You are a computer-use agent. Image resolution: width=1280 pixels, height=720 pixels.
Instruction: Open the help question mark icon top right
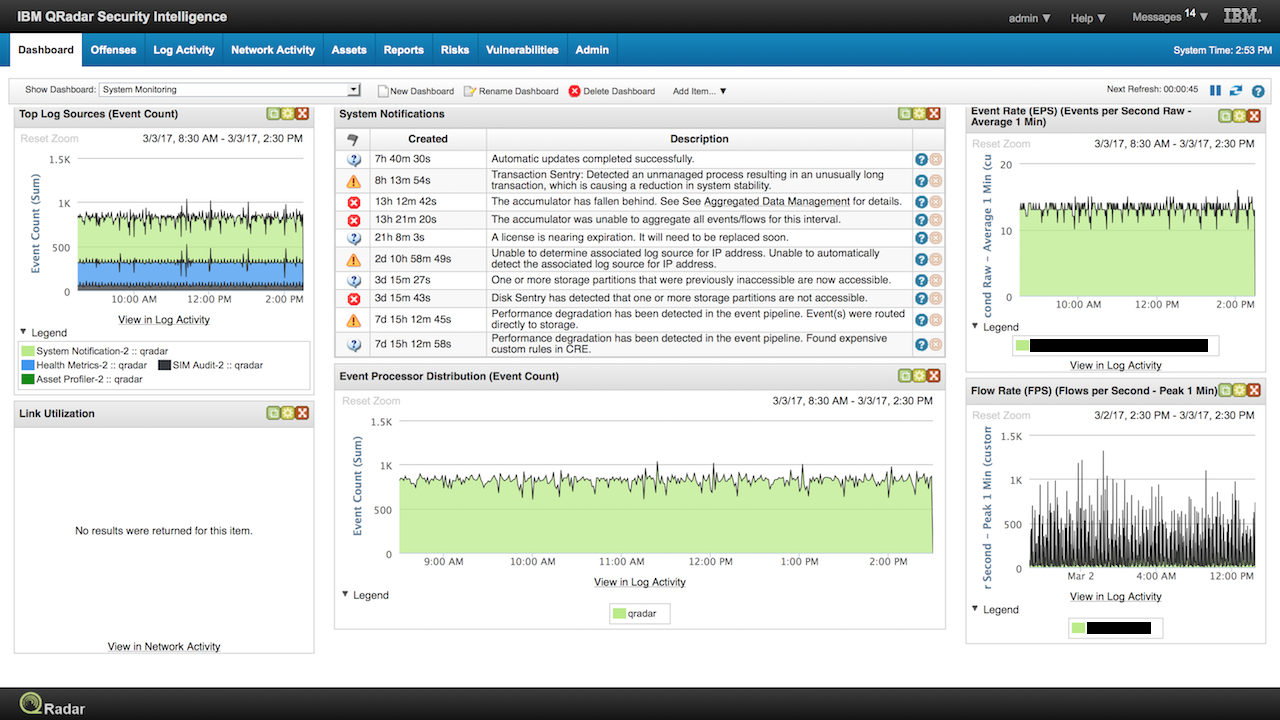pos(1258,91)
